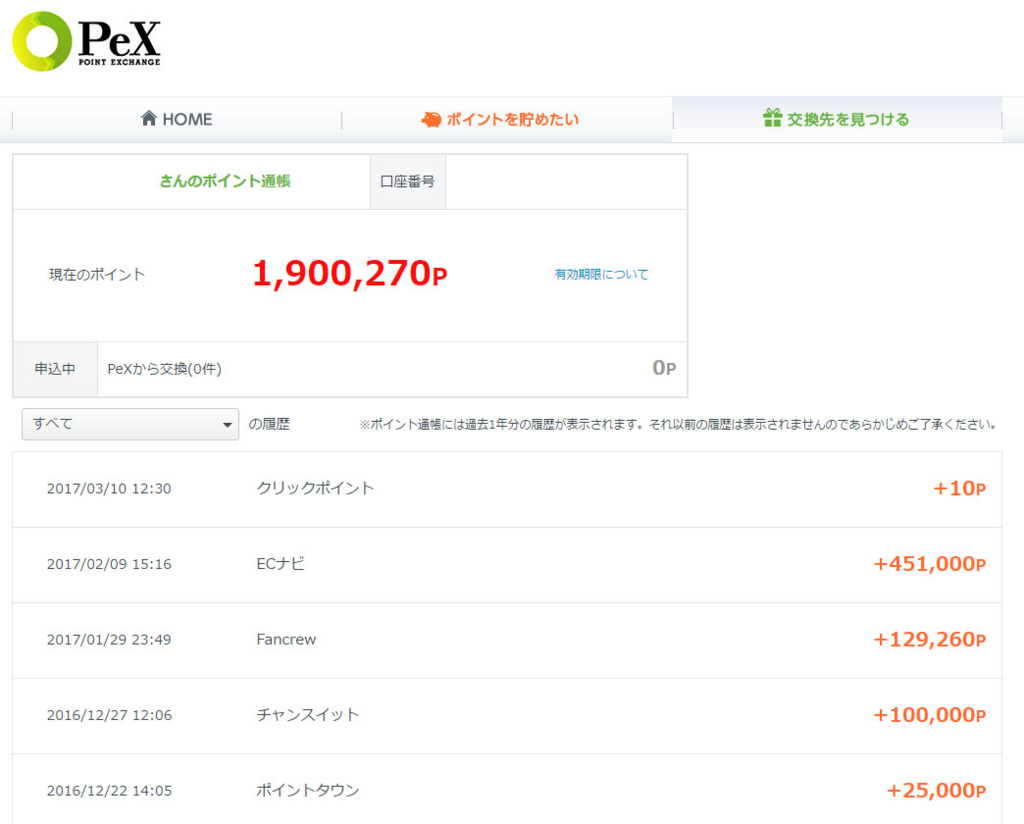The width and height of the screenshot is (1024, 824).
Task: Click the orange piggy bank icon
Action: click(431, 119)
